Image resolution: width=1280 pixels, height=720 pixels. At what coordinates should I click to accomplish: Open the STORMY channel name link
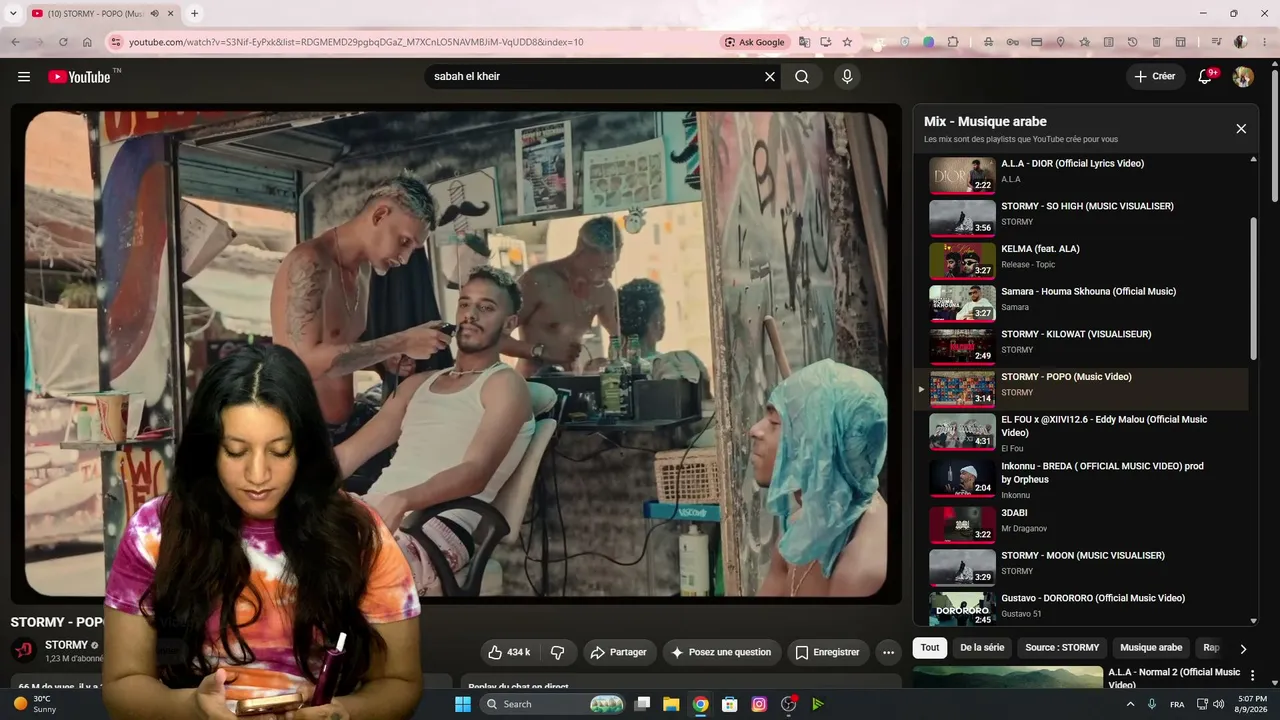coord(67,645)
